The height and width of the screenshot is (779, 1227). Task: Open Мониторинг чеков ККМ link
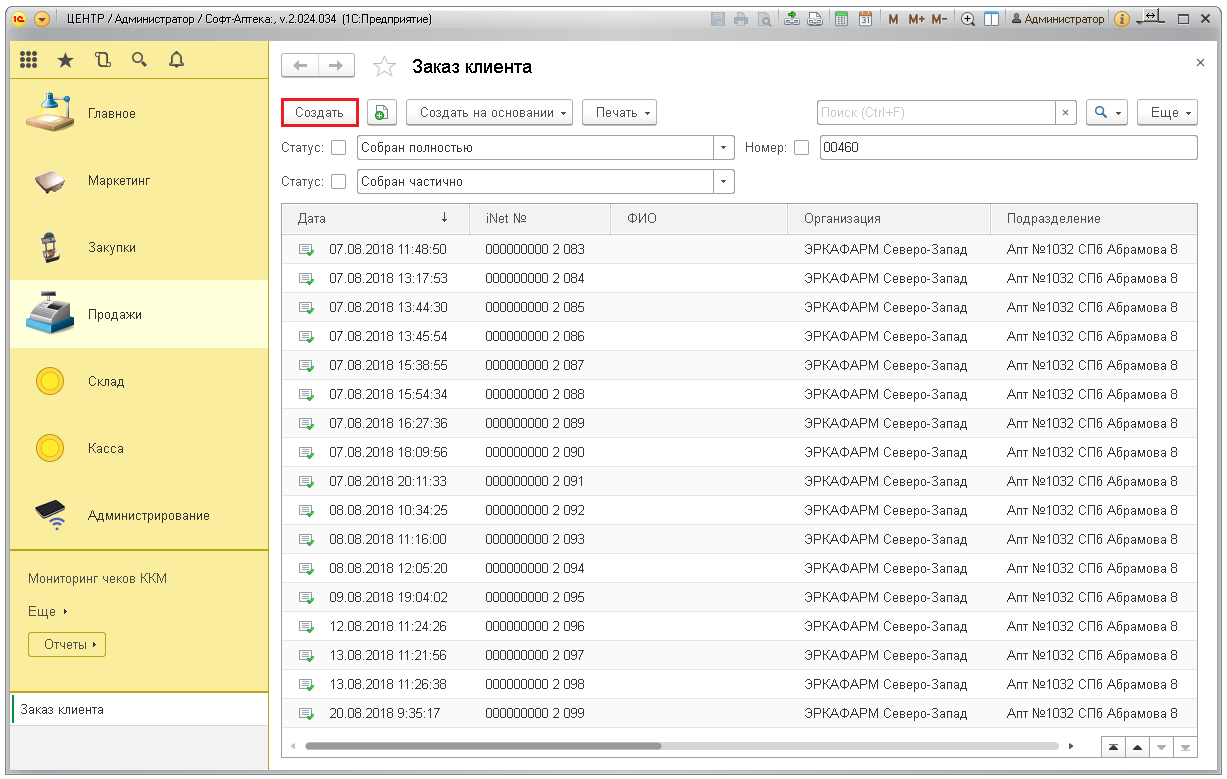pyautogui.click(x=97, y=578)
